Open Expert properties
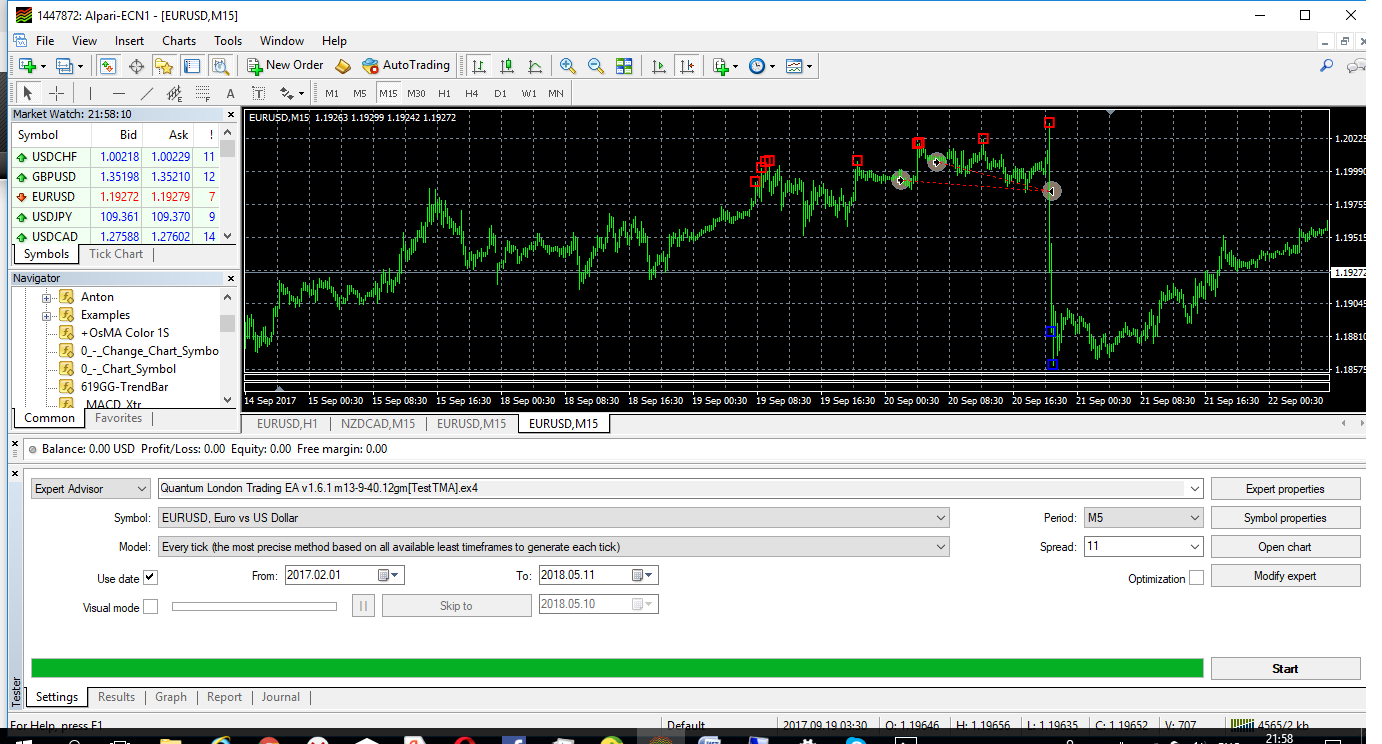This screenshot has width=1382, height=744. coord(1285,489)
